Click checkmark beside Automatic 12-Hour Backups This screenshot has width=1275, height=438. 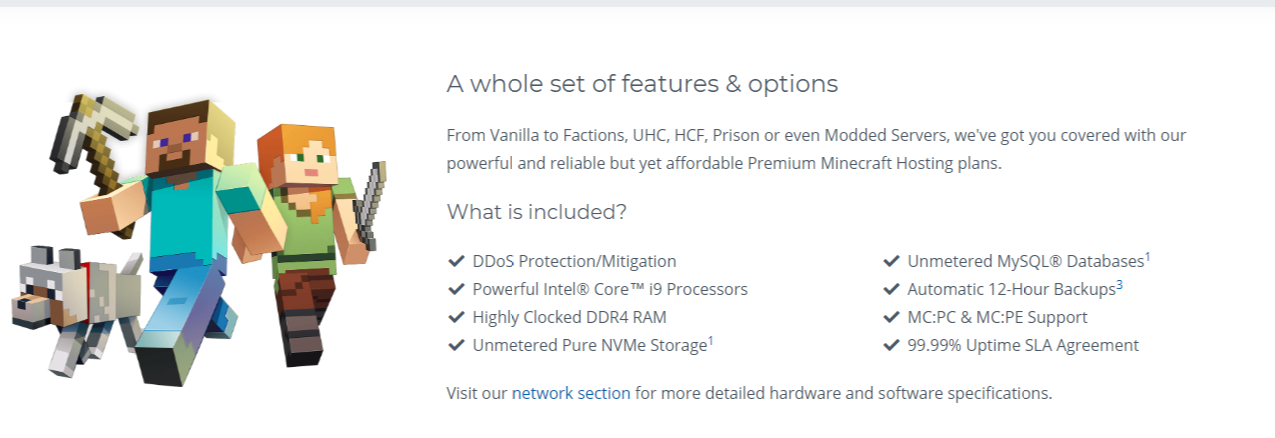point(890,289)
